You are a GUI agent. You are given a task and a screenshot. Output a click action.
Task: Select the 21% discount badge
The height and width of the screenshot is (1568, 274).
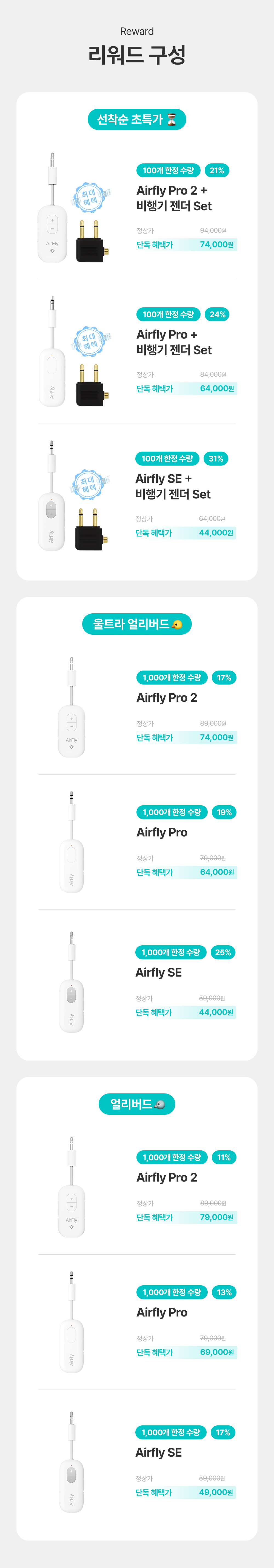click(x=217, y=171)
